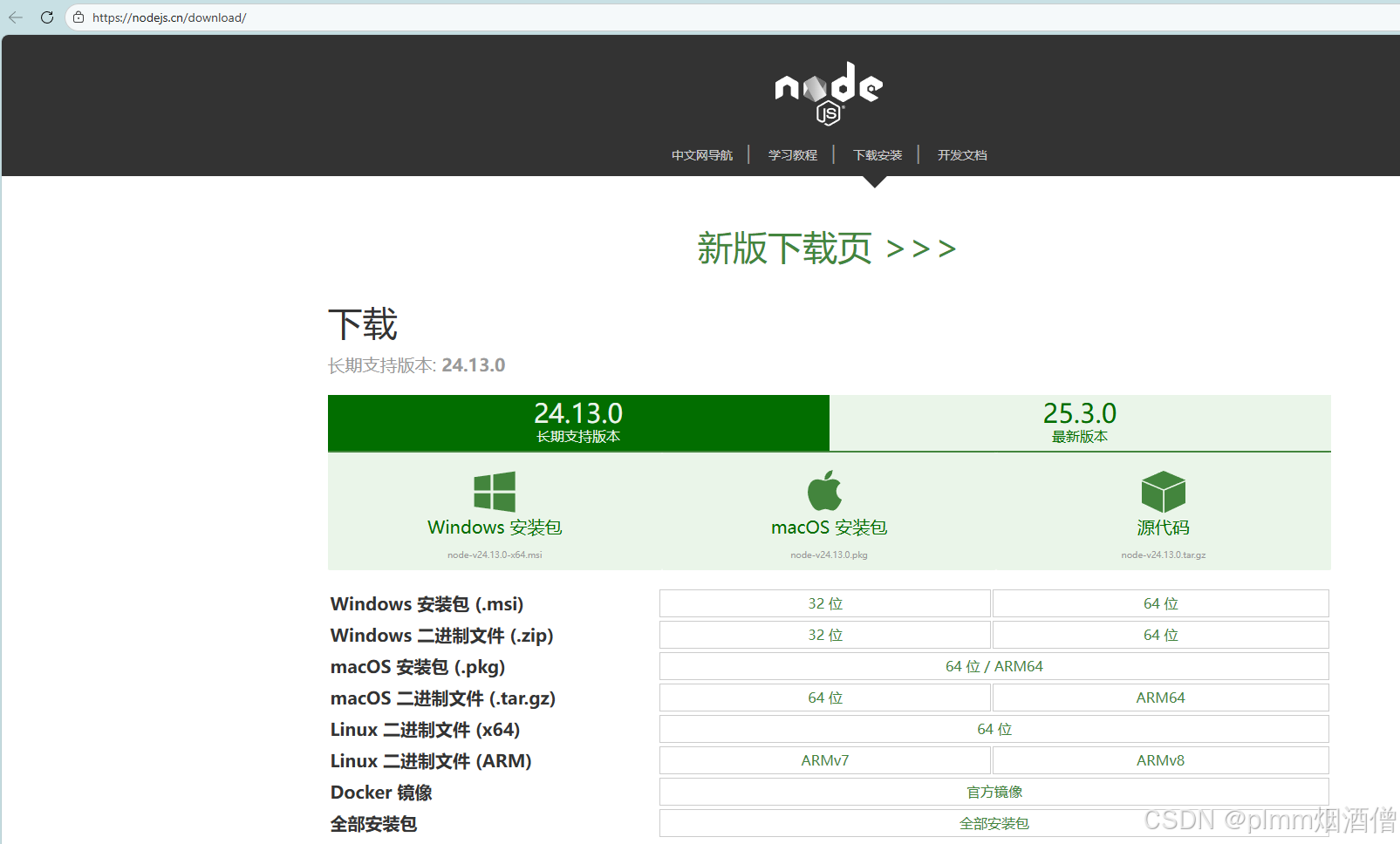Open the 学习教程 nav item
The height and width of the screenshot is (844, 1400).
tap(793, 155)
